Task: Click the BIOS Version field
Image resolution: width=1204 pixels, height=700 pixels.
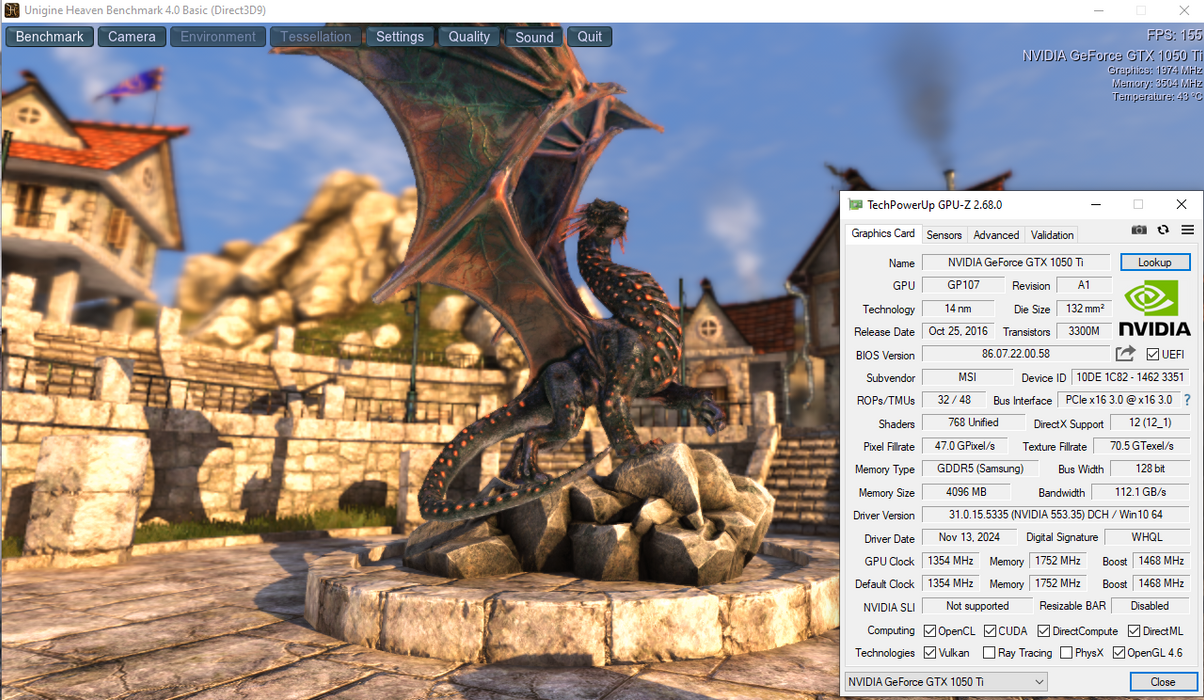Action: tap(1015, 354)
